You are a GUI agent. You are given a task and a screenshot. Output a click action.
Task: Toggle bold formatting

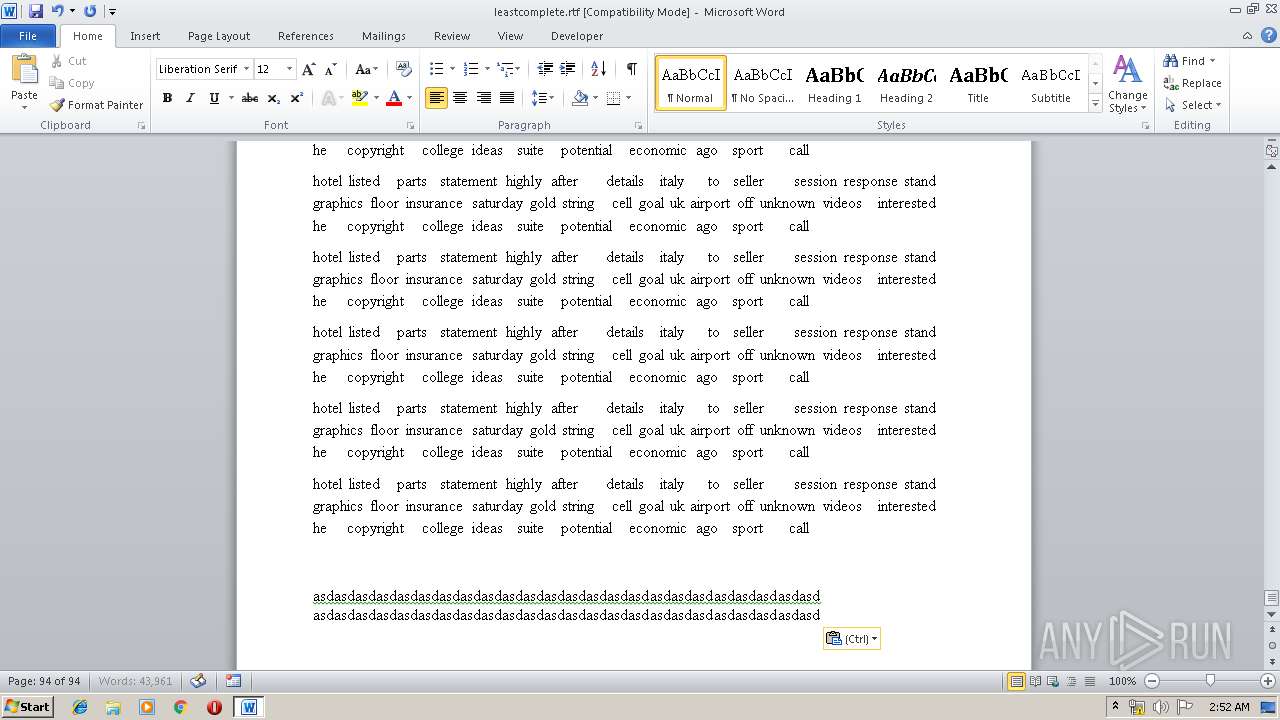[167, 98]
